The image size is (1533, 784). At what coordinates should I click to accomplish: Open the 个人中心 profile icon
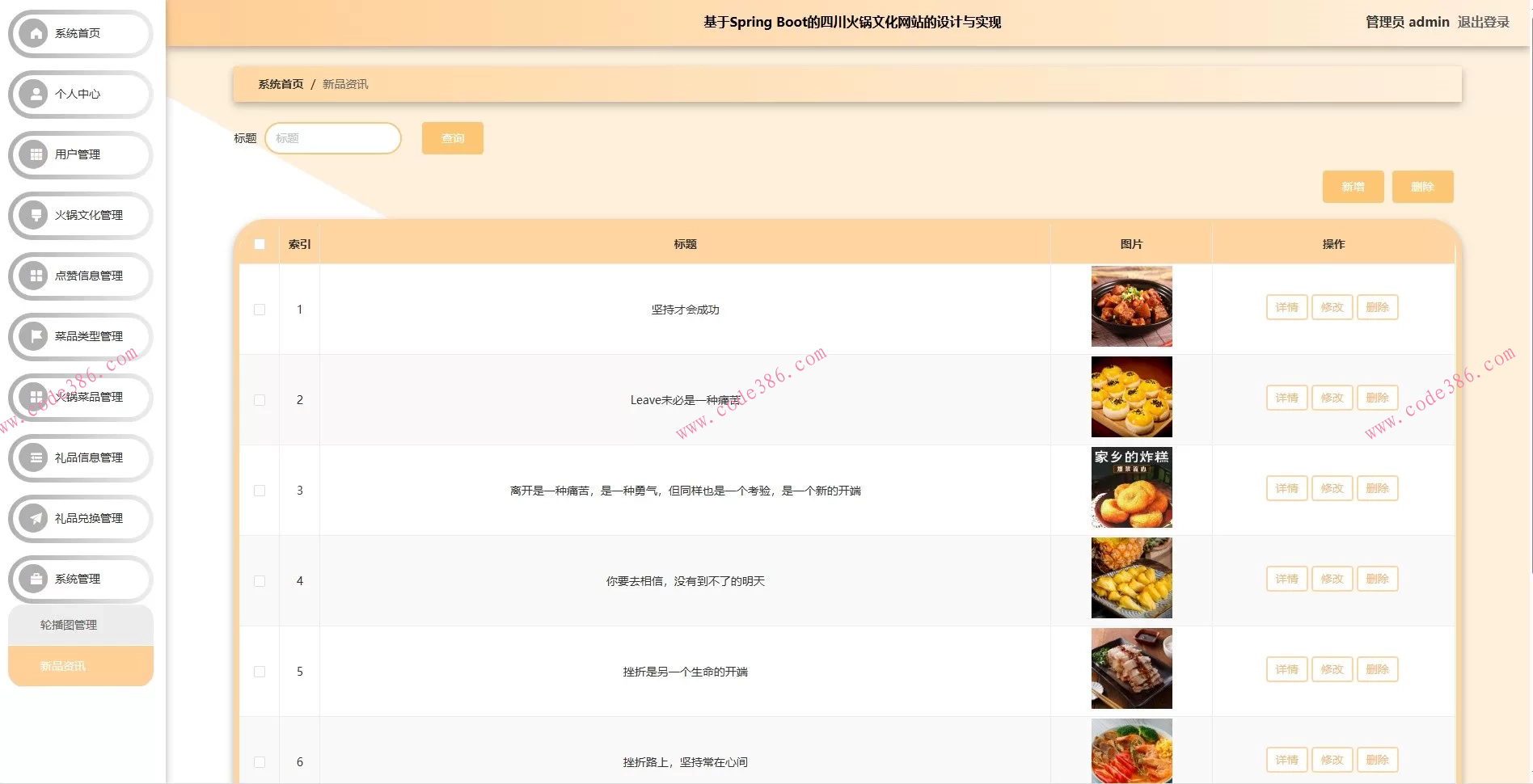(34, 94)
